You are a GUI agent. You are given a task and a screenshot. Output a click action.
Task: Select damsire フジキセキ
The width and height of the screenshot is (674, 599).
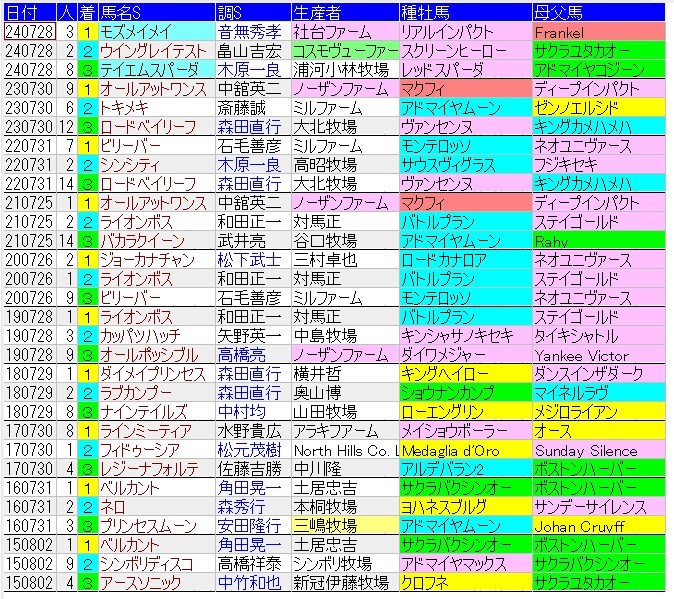click(x=599, y=165)
